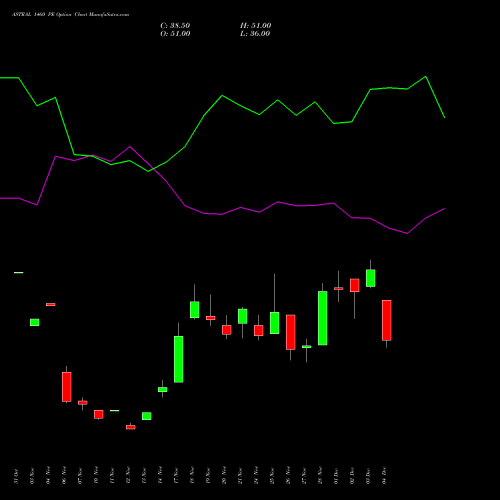Image resolution: width=500 pixels, height=500 pixels.
Task: Click the '04 Dec' date label
Action: coord(384,476)
